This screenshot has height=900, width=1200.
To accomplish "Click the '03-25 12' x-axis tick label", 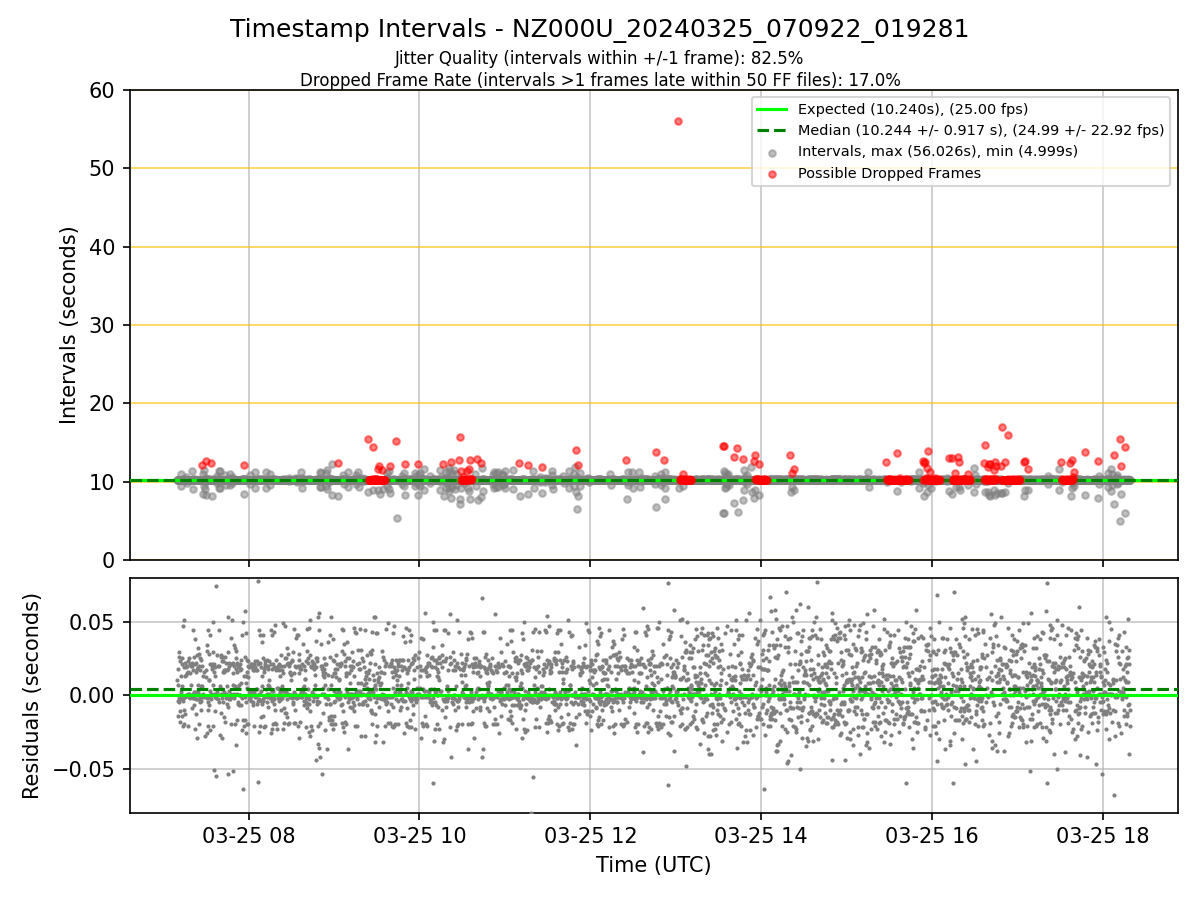I will click(590, 835).
